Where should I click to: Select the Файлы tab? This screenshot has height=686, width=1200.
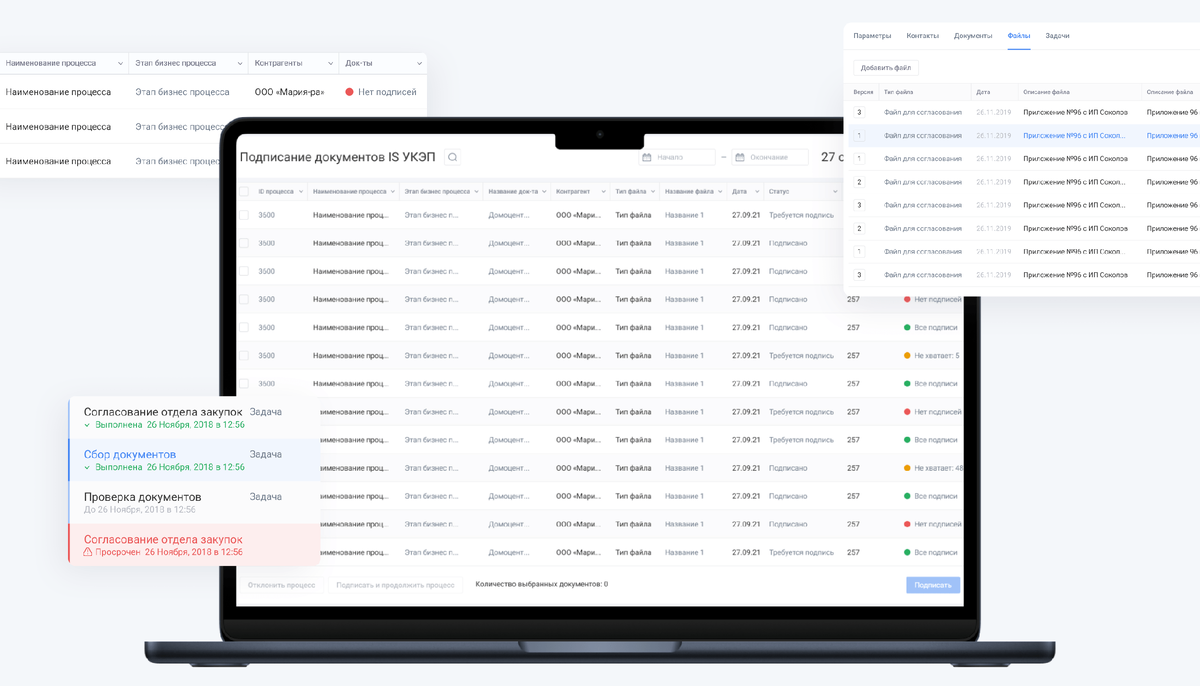pos(1019,36)
